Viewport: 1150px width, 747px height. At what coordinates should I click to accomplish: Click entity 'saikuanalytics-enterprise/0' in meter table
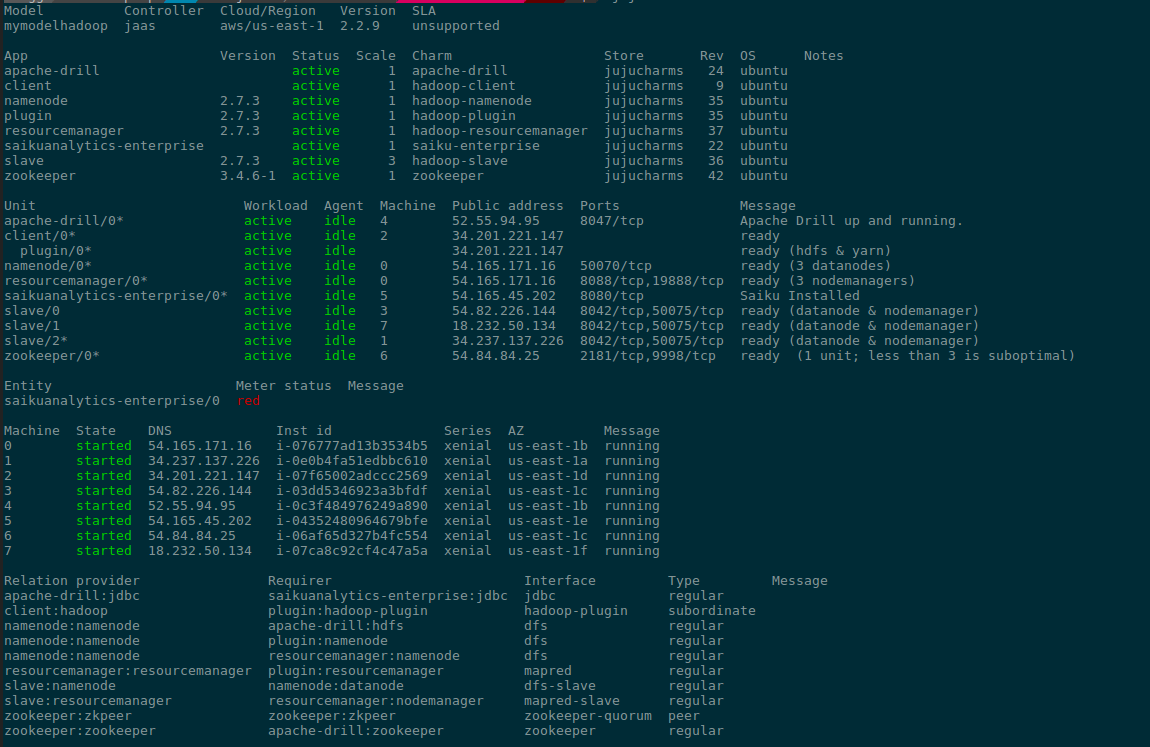(111, 401)
